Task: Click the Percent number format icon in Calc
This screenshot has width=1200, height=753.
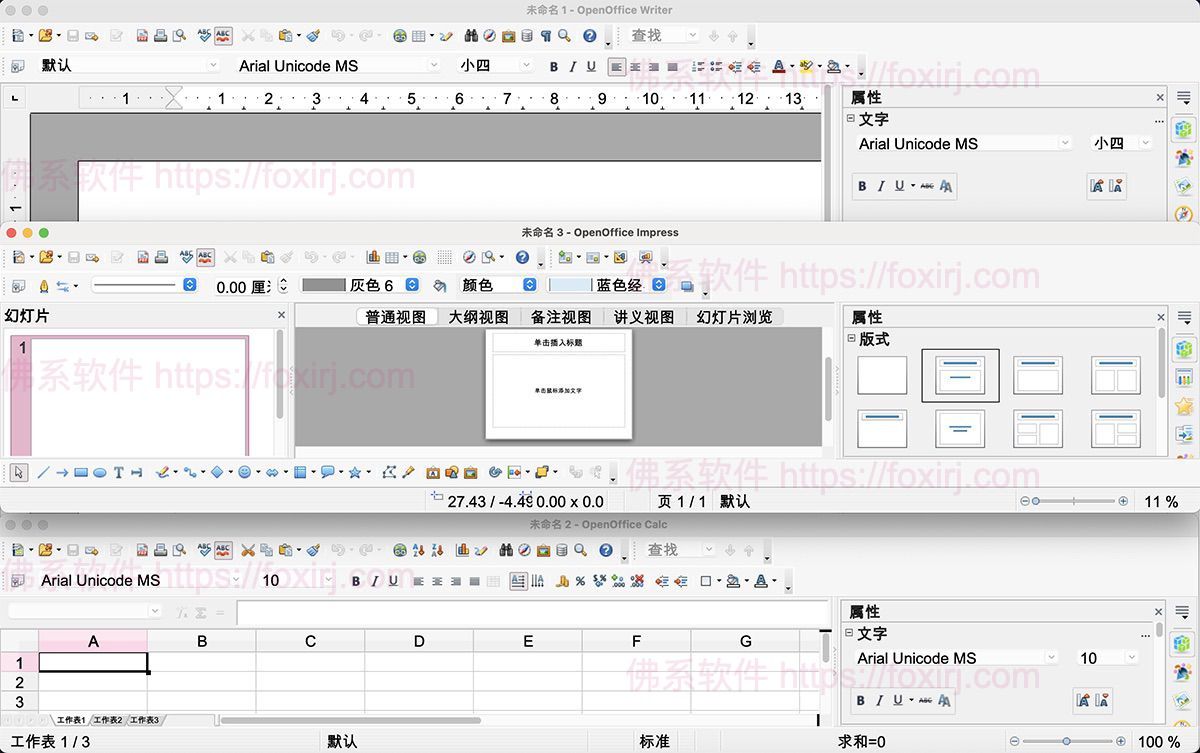Action: [580, 581]
